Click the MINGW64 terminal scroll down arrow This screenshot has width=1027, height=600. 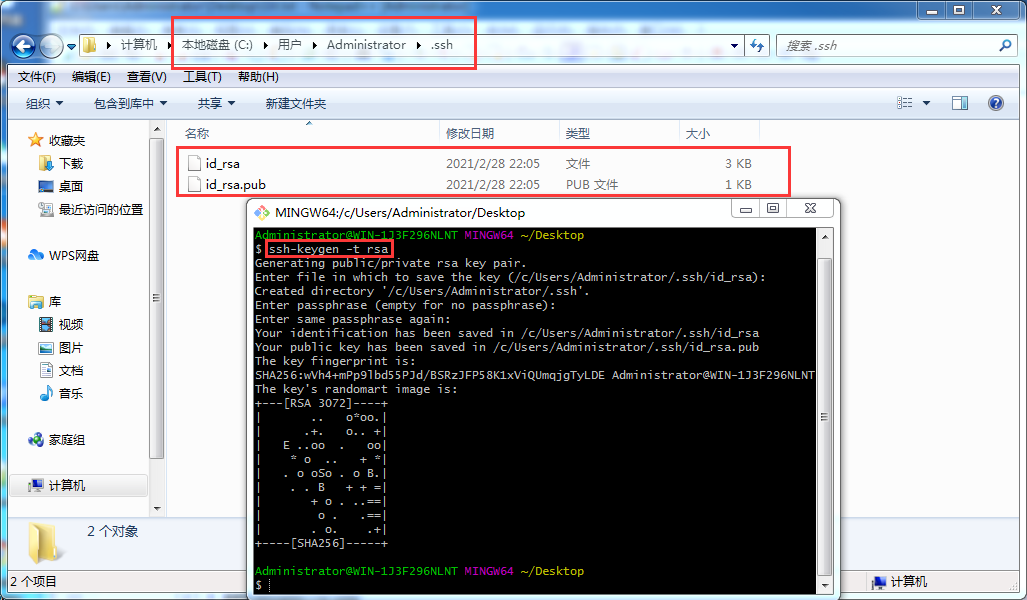pos(825,585)
